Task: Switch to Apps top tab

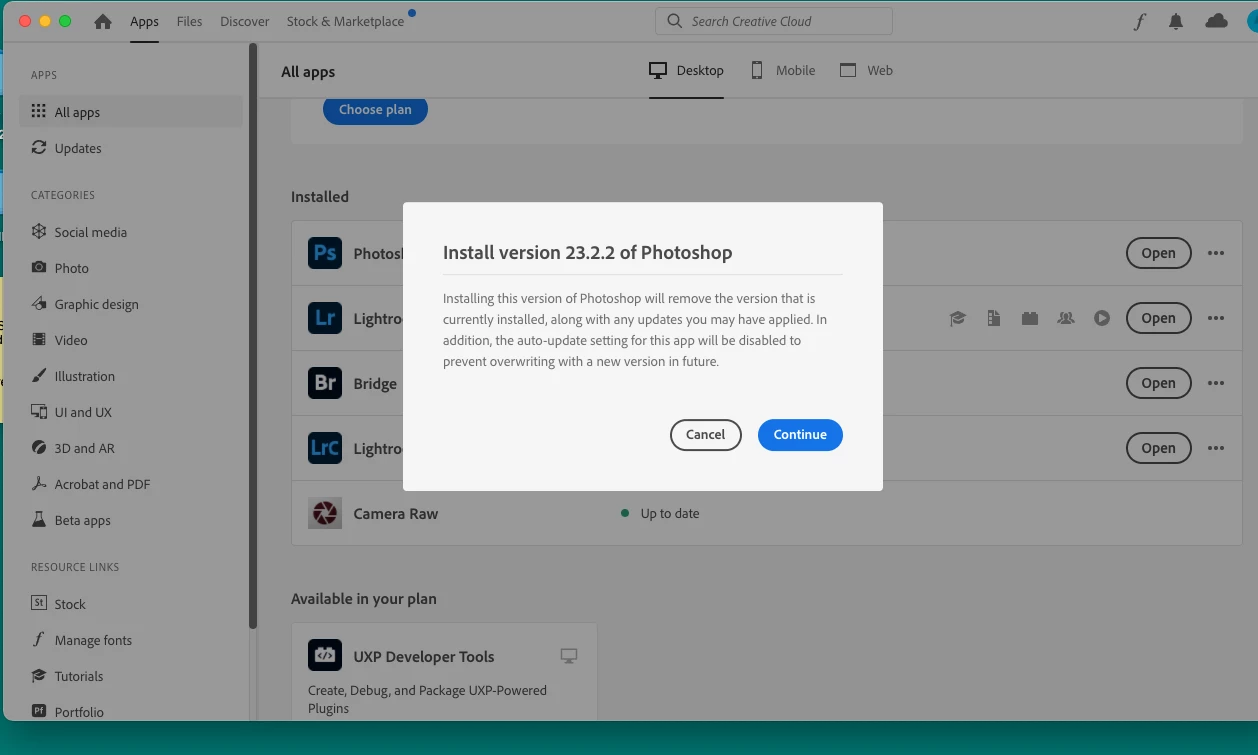Action: 144,21
